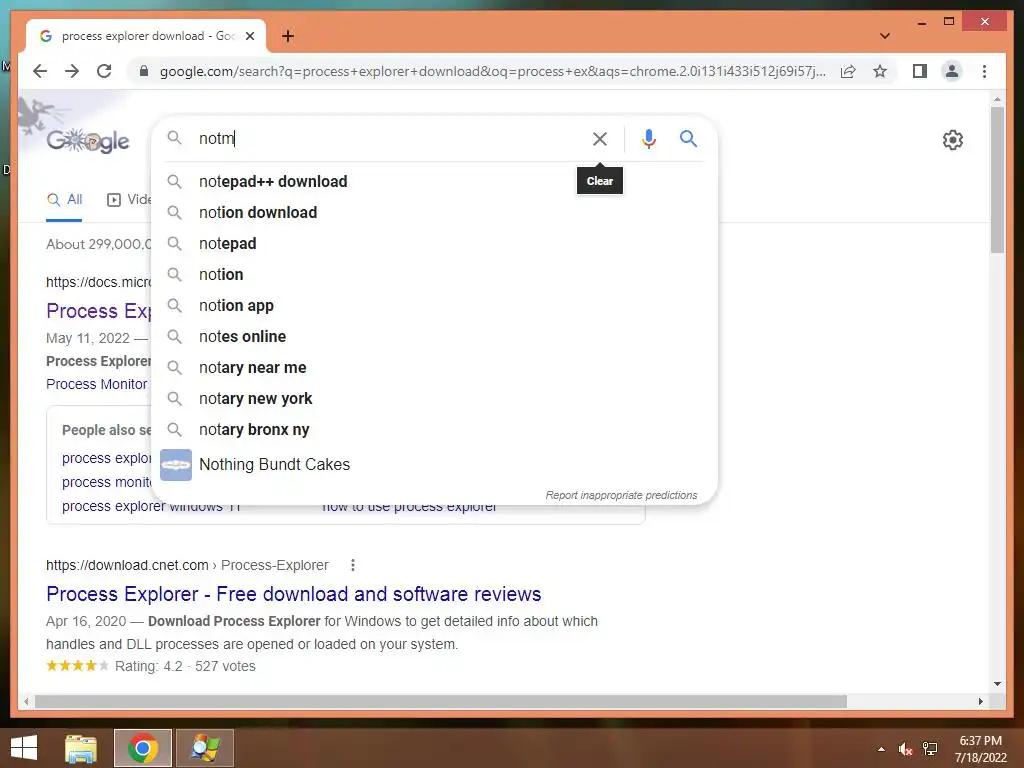
Task: Open a new tab with plus button
Action: click(x=288, y=36)
